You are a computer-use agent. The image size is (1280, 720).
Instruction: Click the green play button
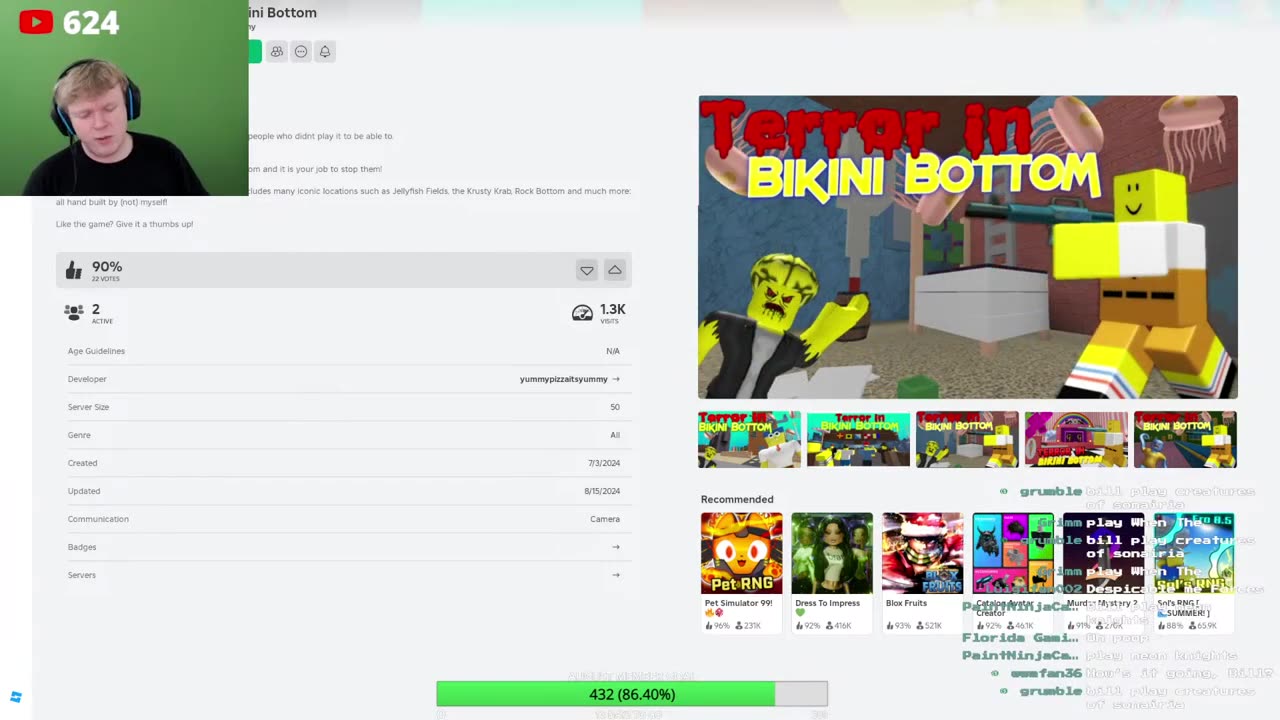coord(255,52)
